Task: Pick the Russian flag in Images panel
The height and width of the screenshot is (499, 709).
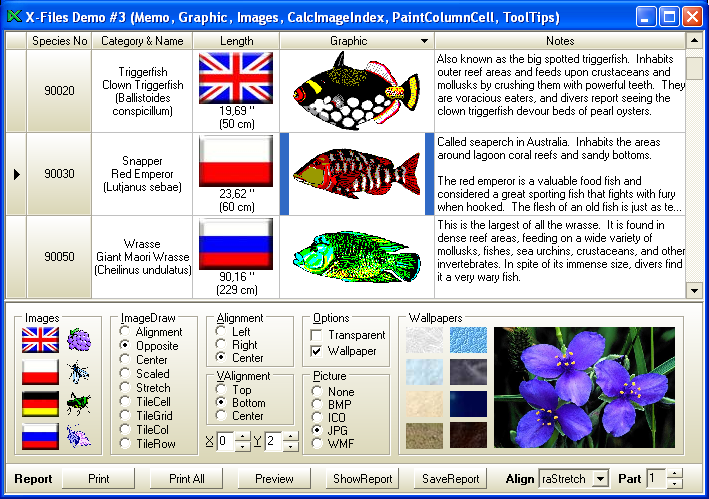Action: pyautogui.click(x=39, y=437)
